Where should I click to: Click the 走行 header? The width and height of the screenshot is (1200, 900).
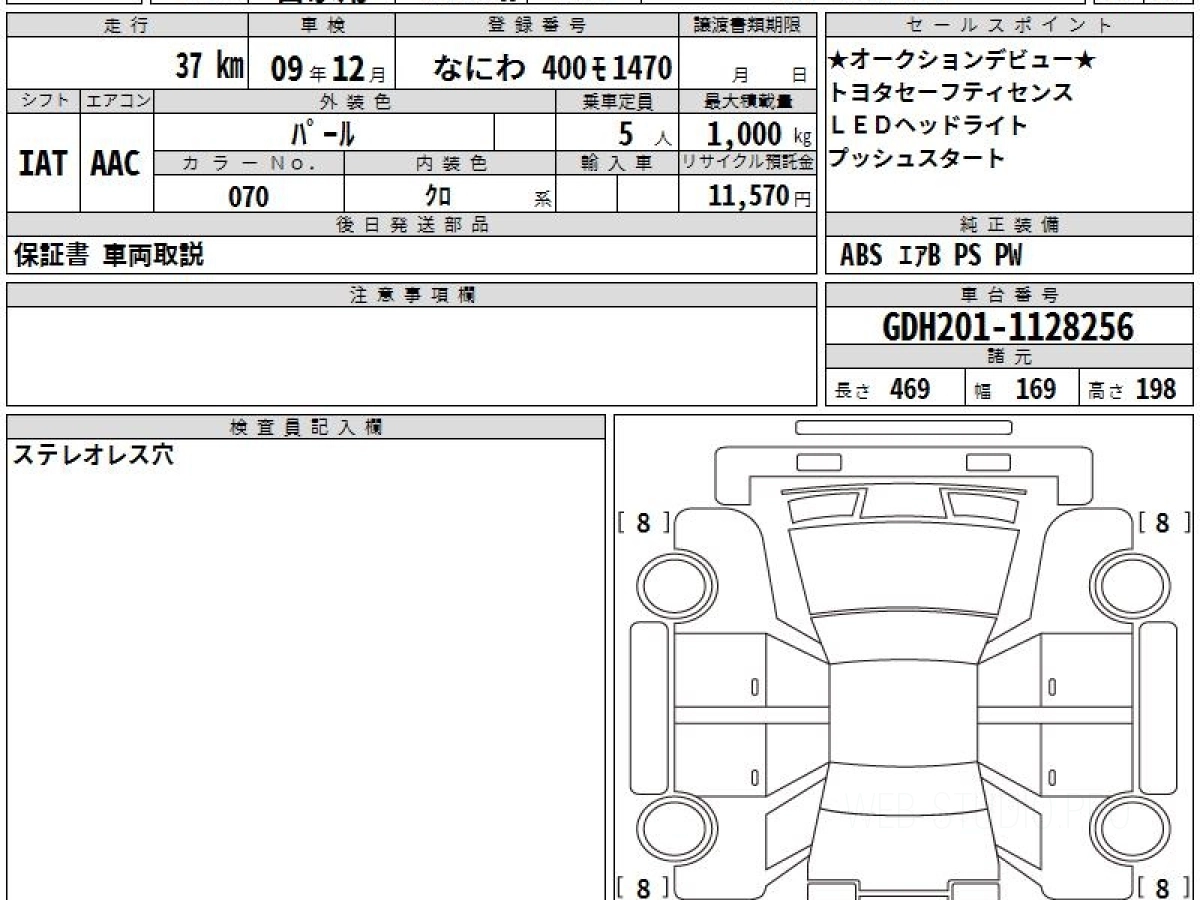[126, 27]
